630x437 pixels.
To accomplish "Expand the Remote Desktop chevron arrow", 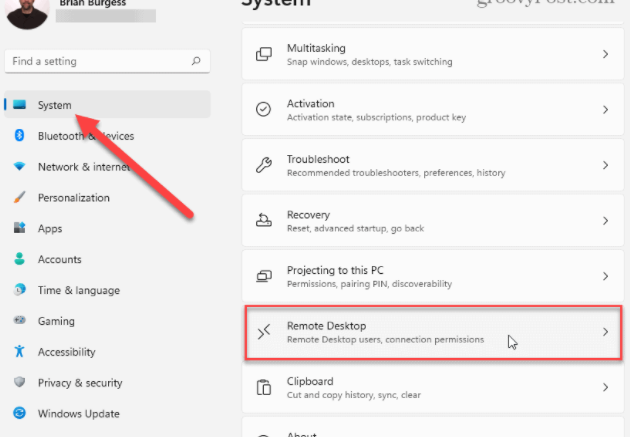I will [x=605, y=332].
